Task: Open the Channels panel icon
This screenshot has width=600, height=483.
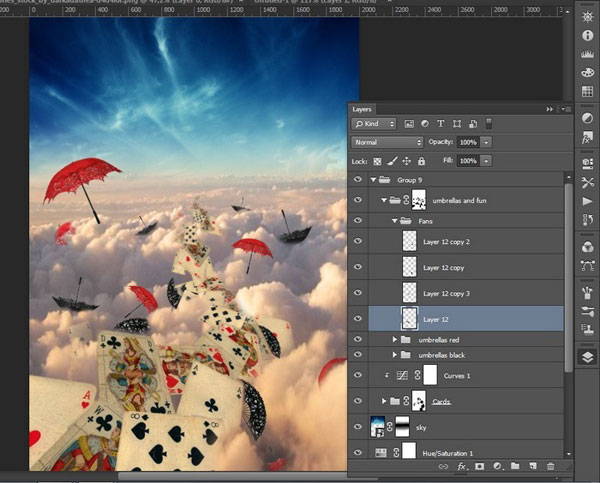Action: (587, 247)
